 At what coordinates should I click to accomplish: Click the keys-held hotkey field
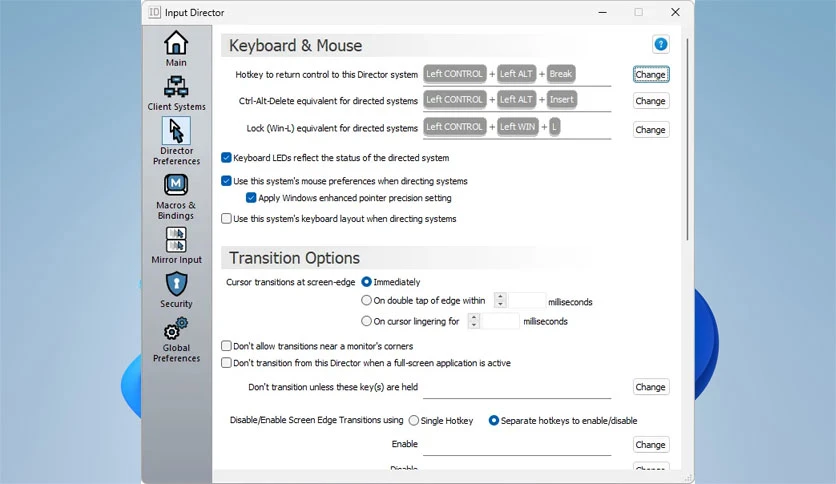517,388
